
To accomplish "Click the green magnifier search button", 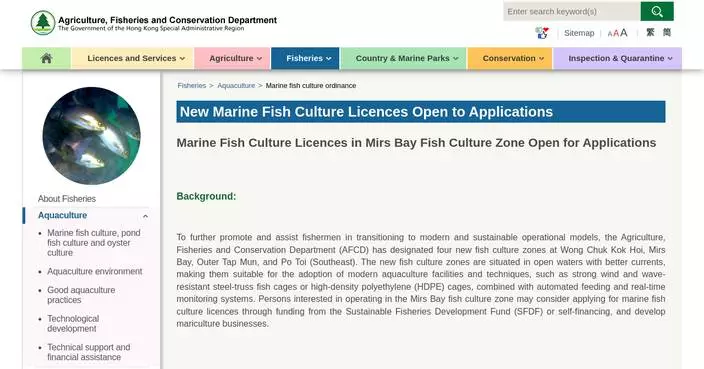I will click(657, 11).
